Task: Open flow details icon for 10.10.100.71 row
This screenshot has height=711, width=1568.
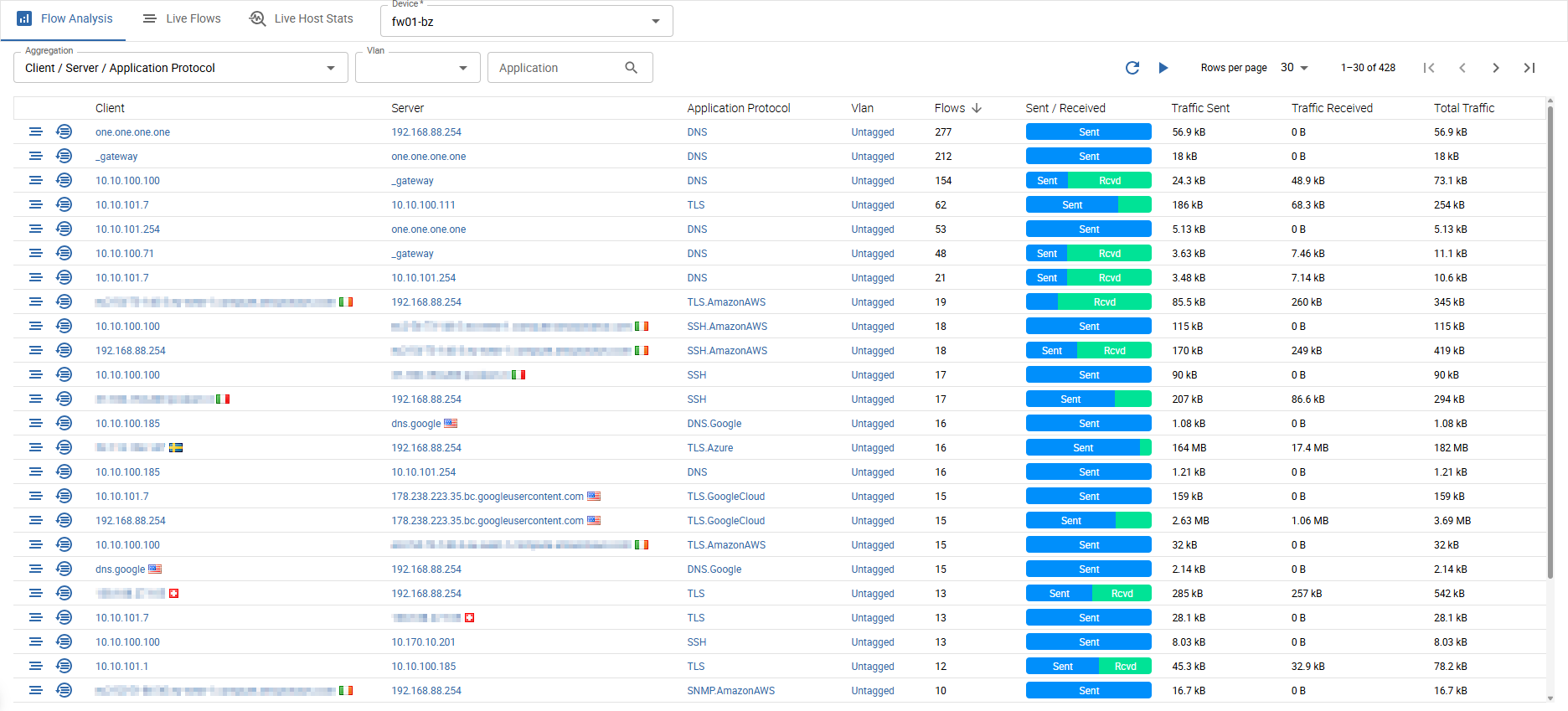Action: tap(64, 254)
